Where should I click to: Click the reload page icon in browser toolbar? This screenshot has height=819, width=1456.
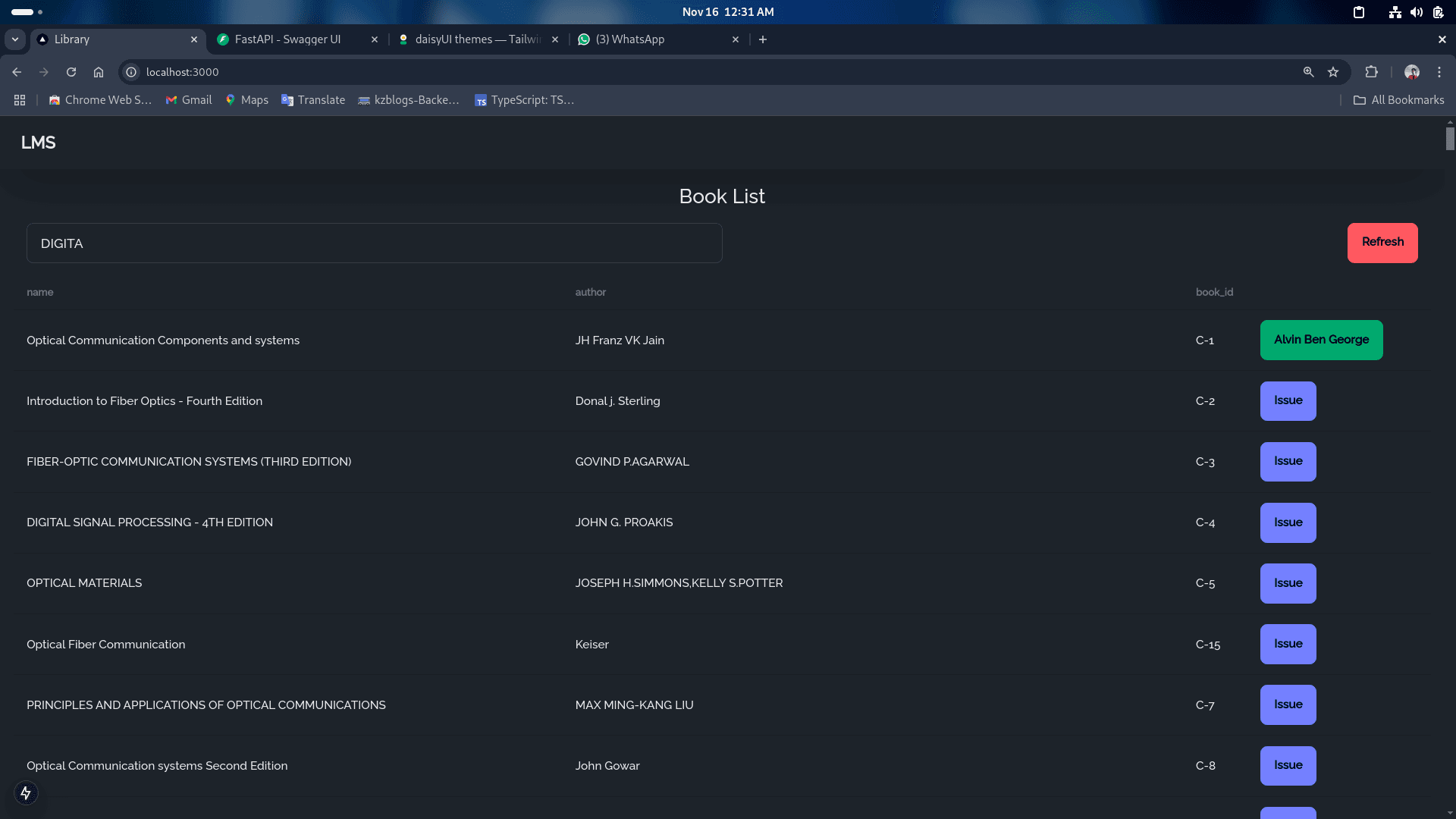[x=70, y=72]
